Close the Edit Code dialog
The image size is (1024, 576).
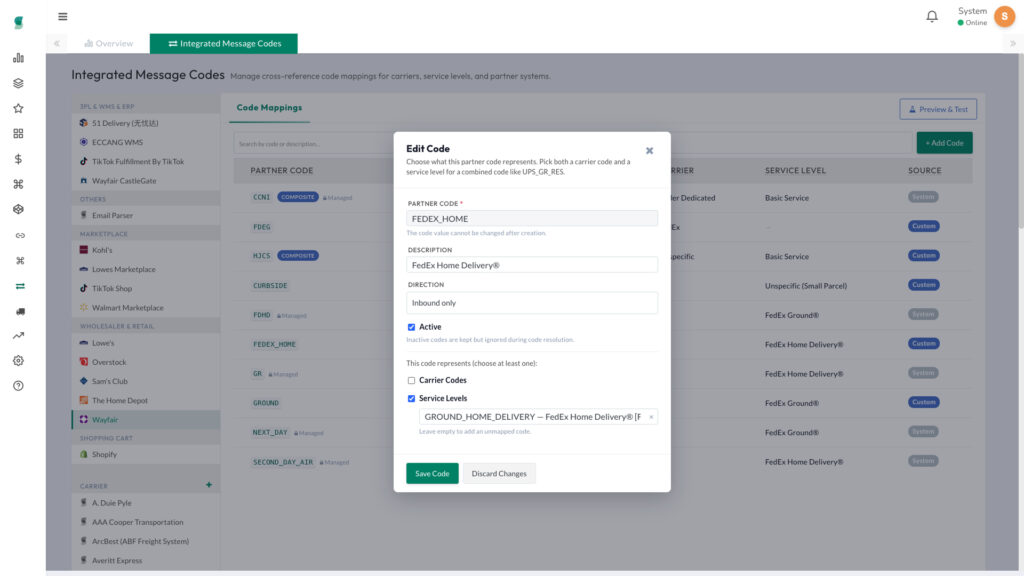649,151
